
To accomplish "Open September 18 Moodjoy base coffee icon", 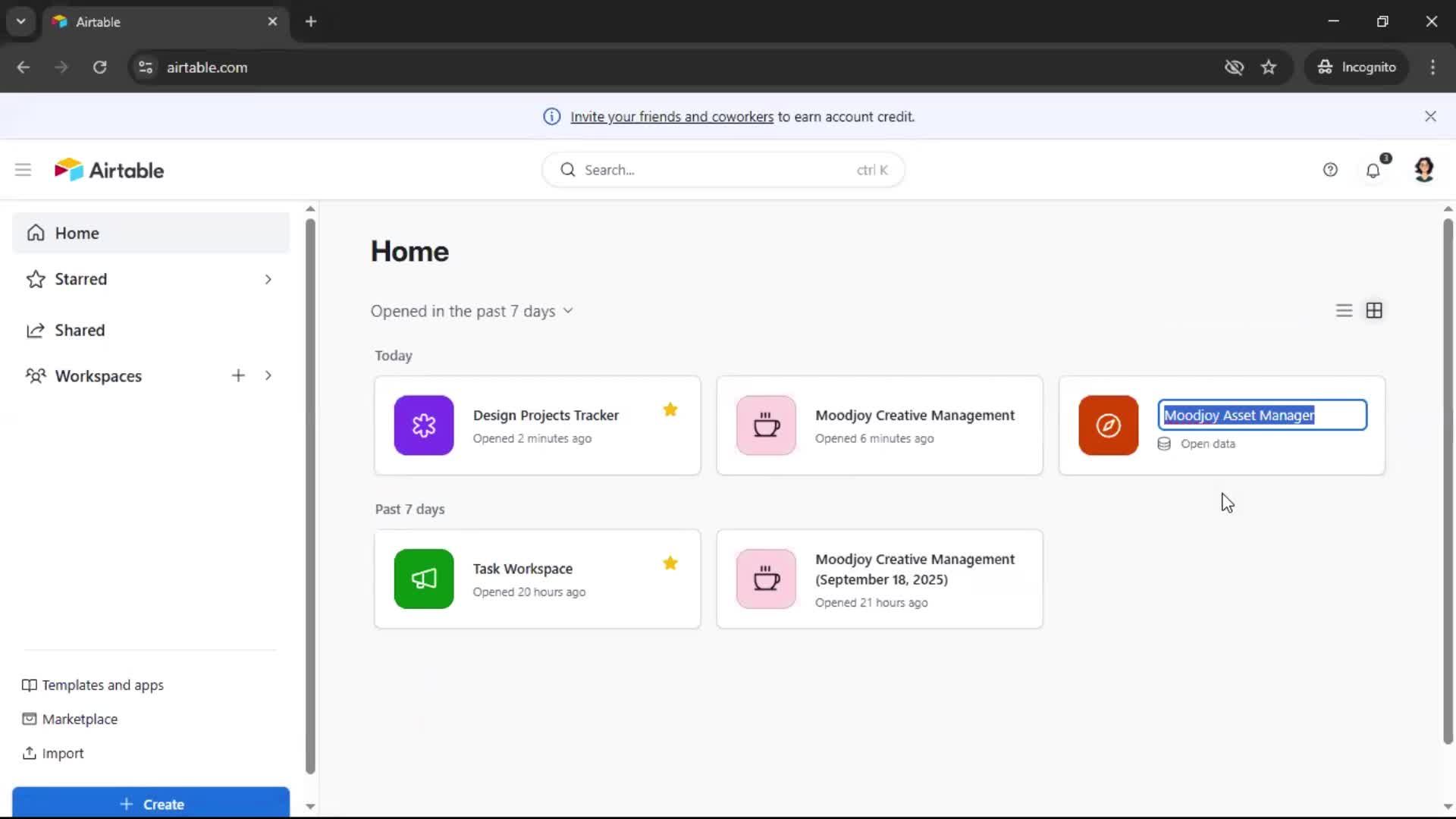I will coord(766,579).
